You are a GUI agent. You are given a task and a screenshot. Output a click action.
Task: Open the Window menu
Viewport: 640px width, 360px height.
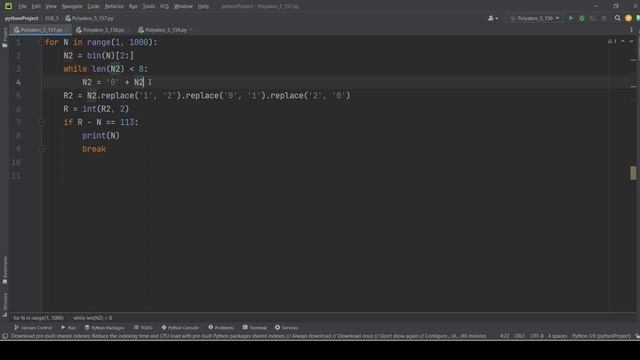tap(183, 6)
